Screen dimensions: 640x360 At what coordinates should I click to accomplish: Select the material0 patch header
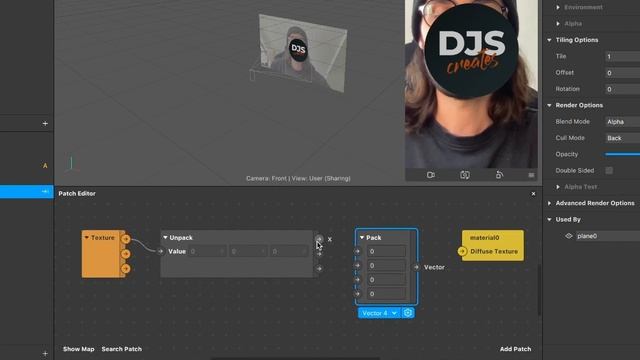[484, 238]
